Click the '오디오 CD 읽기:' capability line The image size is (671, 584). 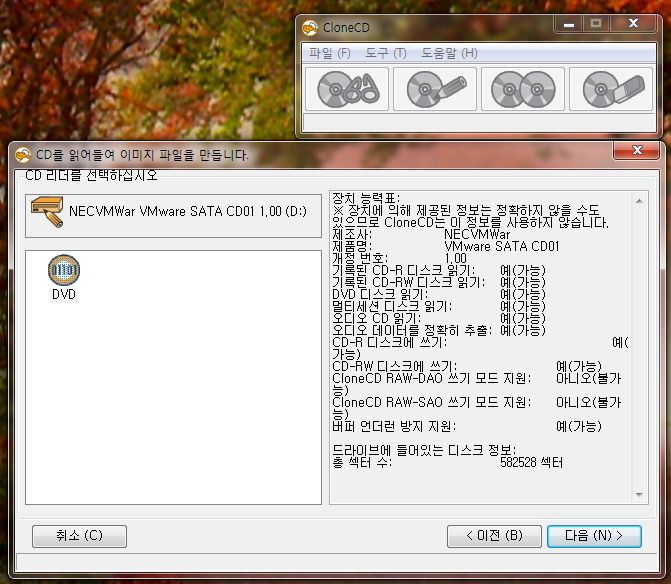pos(439,318)
